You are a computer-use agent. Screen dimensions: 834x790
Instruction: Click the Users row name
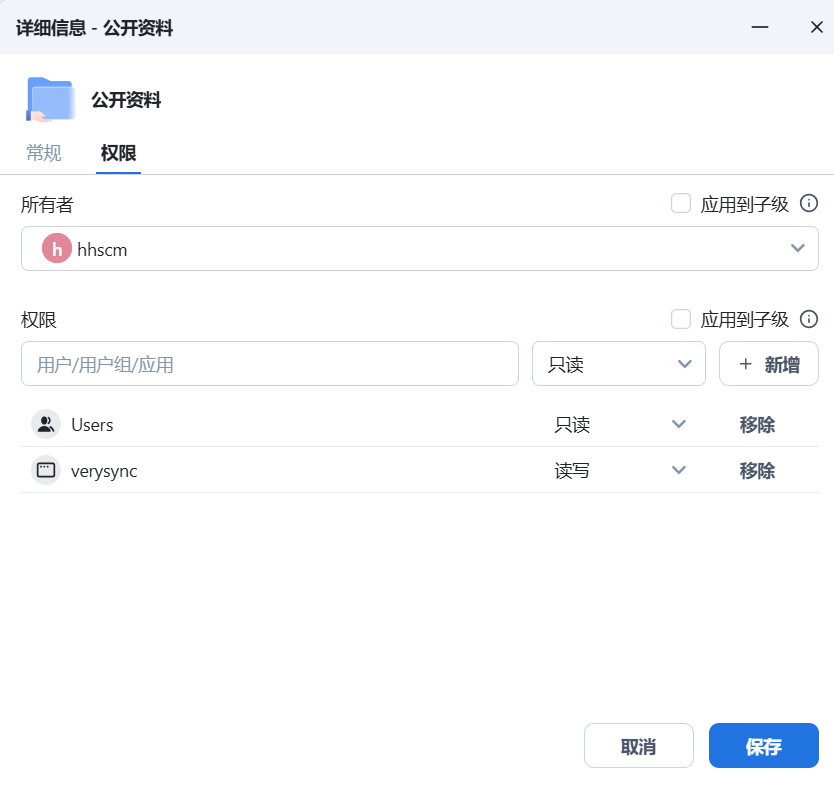92,425
